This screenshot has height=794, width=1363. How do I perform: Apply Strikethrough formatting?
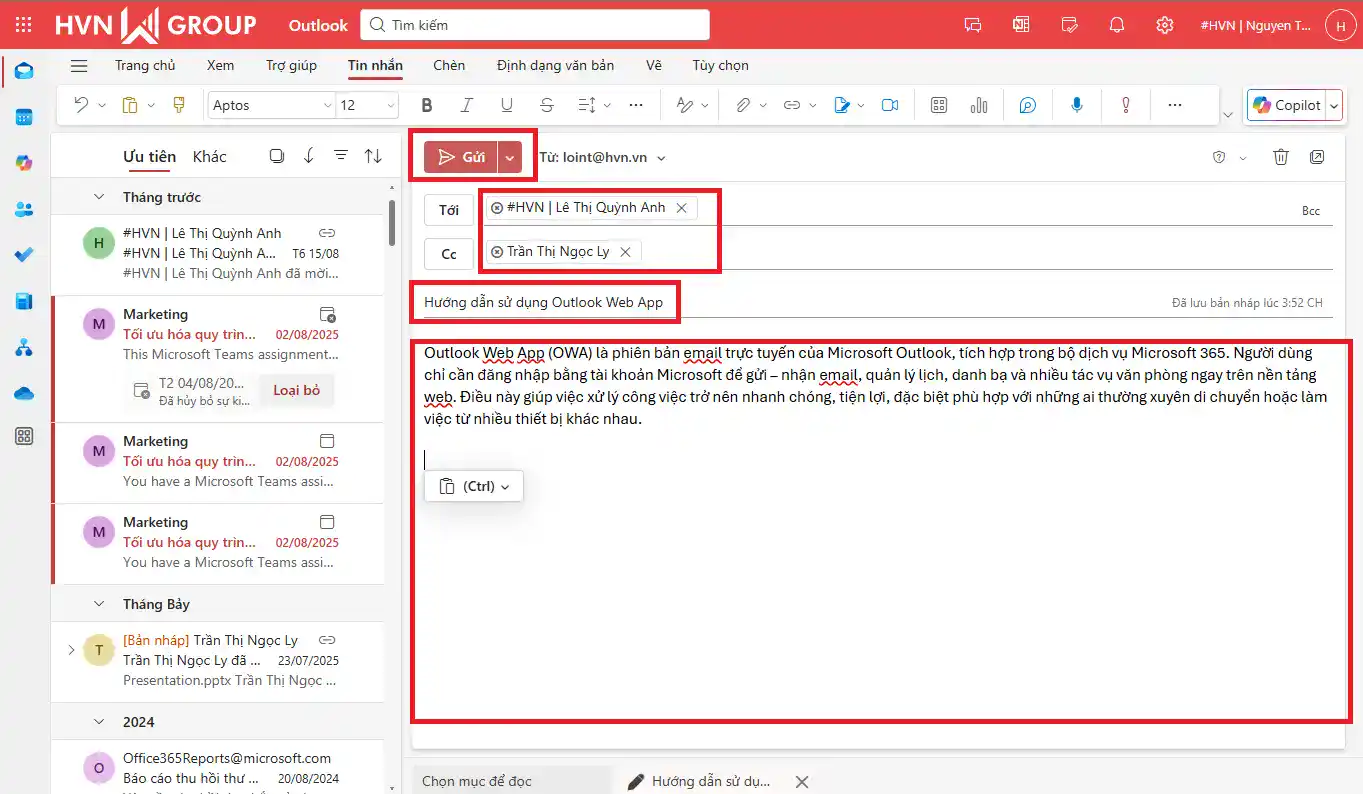[x=546, y=105]
